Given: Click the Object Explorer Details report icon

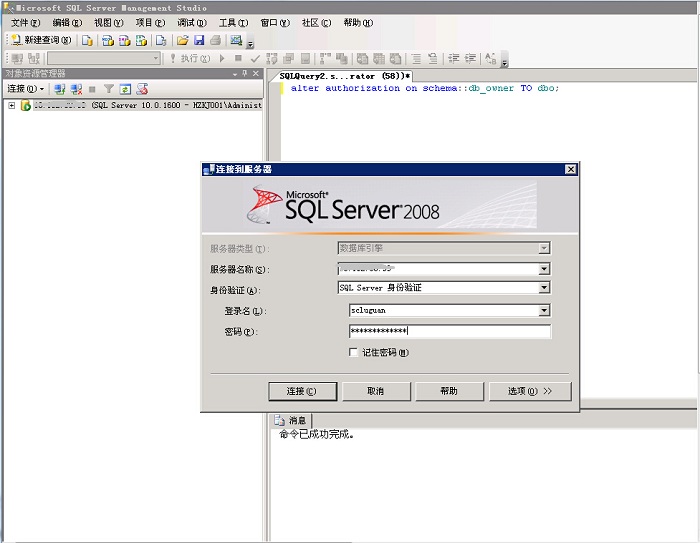Looking at the screenshot, I should click(142, 89).
